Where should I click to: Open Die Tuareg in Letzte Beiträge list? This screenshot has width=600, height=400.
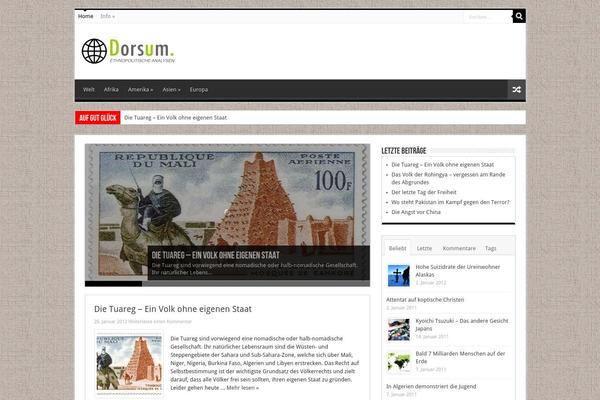(x=442, y=165)
